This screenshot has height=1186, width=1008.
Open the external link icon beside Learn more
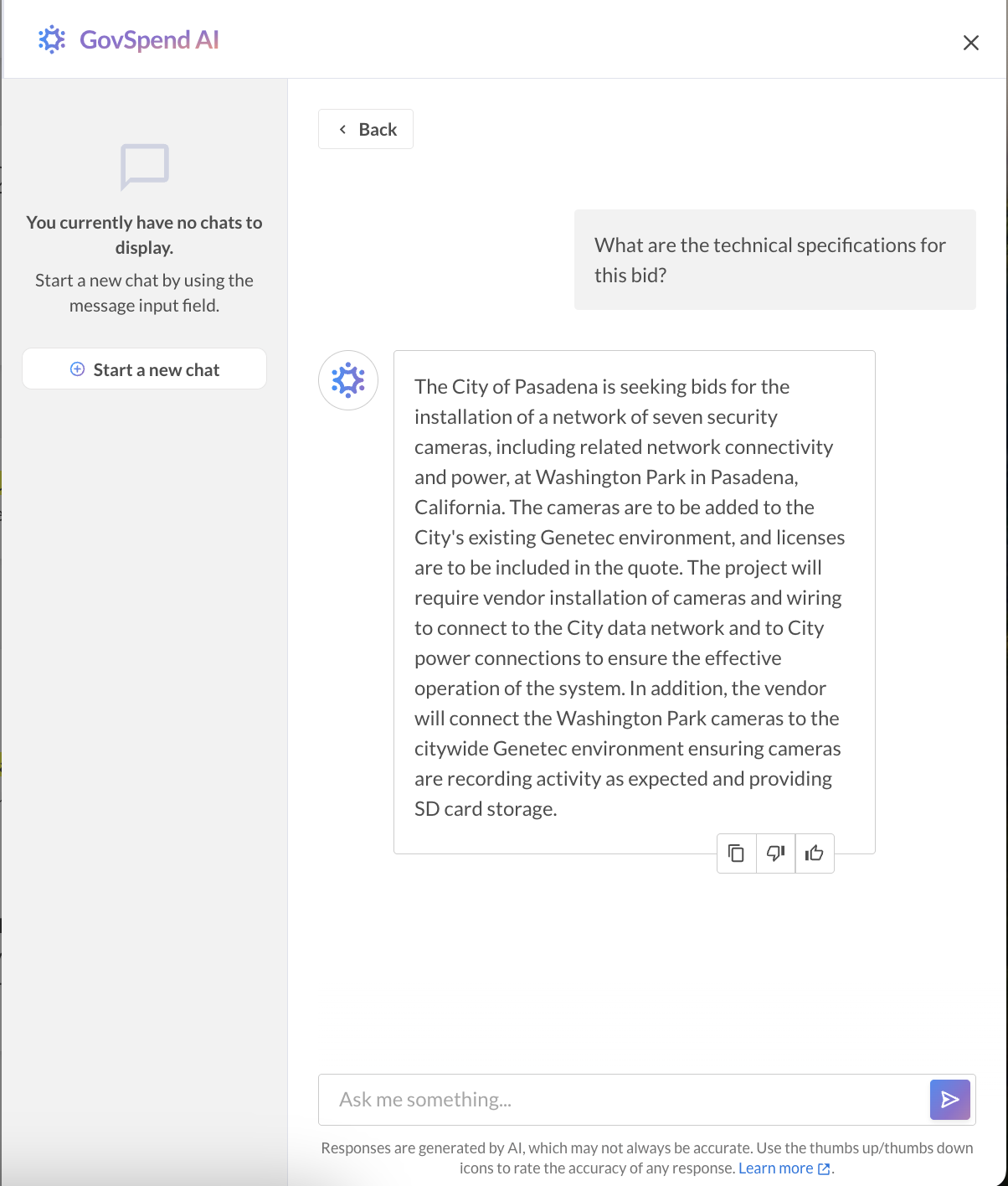(x=824, y=1168)
